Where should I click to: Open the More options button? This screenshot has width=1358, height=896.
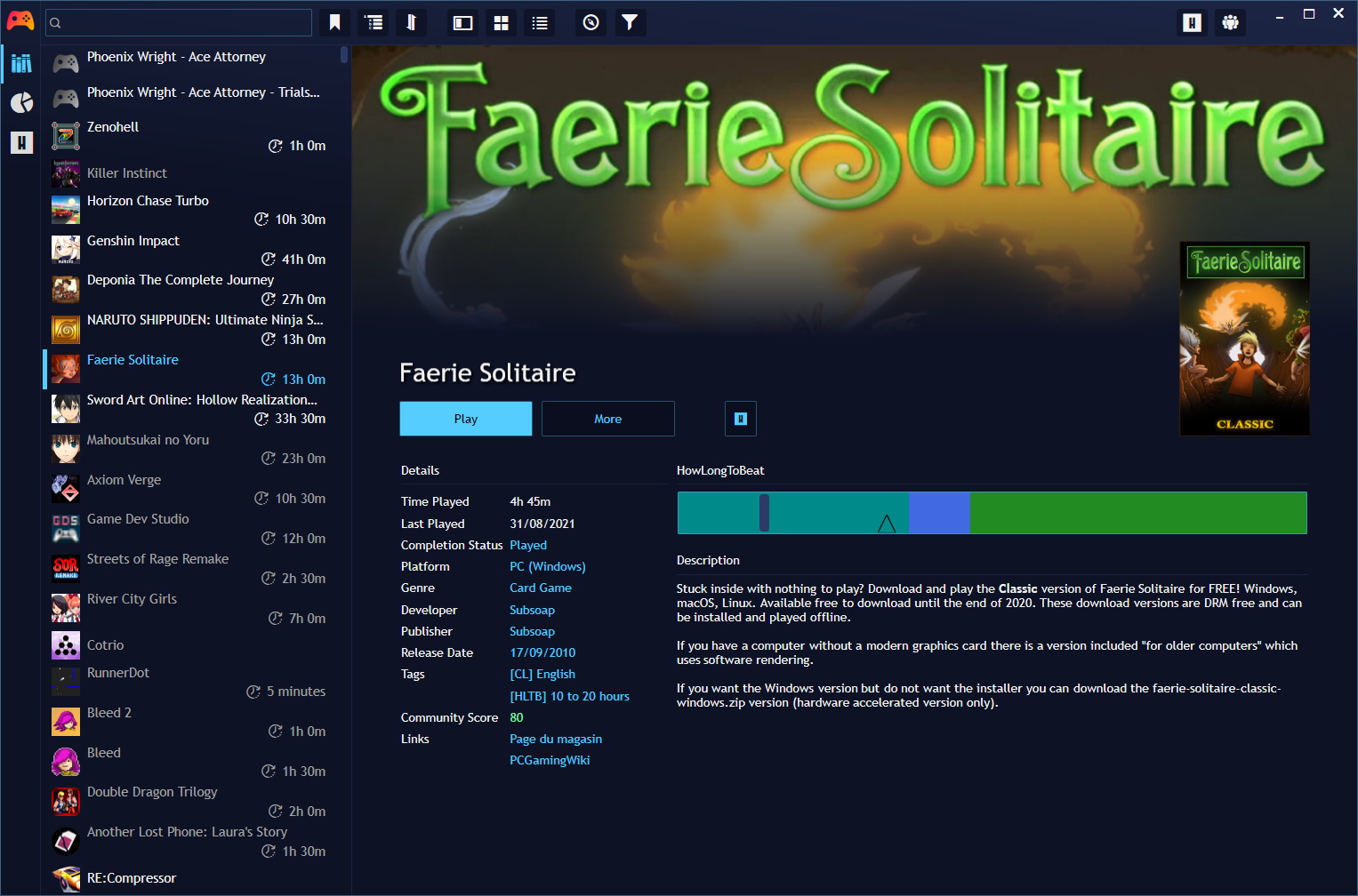[x=608, y=419]
